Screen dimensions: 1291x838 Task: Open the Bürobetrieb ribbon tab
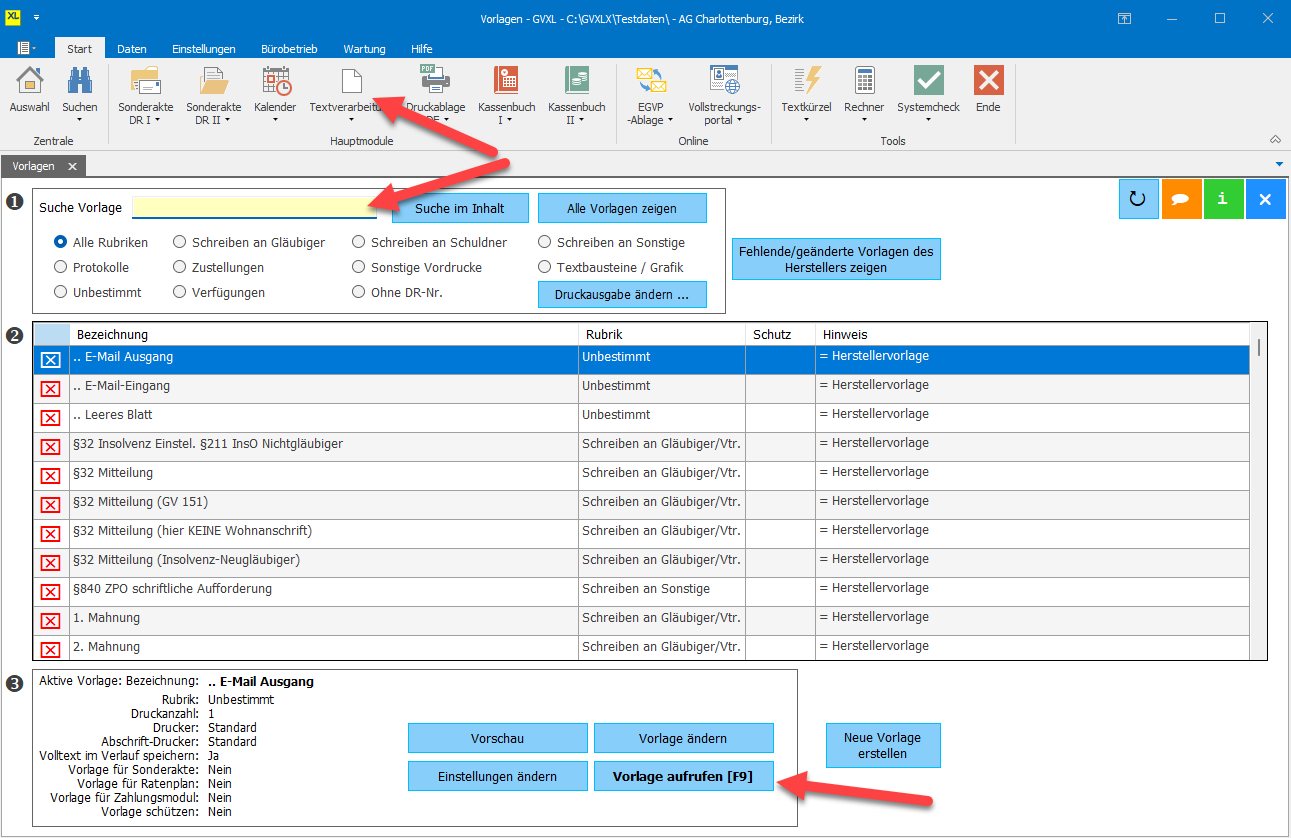(289, 49)
